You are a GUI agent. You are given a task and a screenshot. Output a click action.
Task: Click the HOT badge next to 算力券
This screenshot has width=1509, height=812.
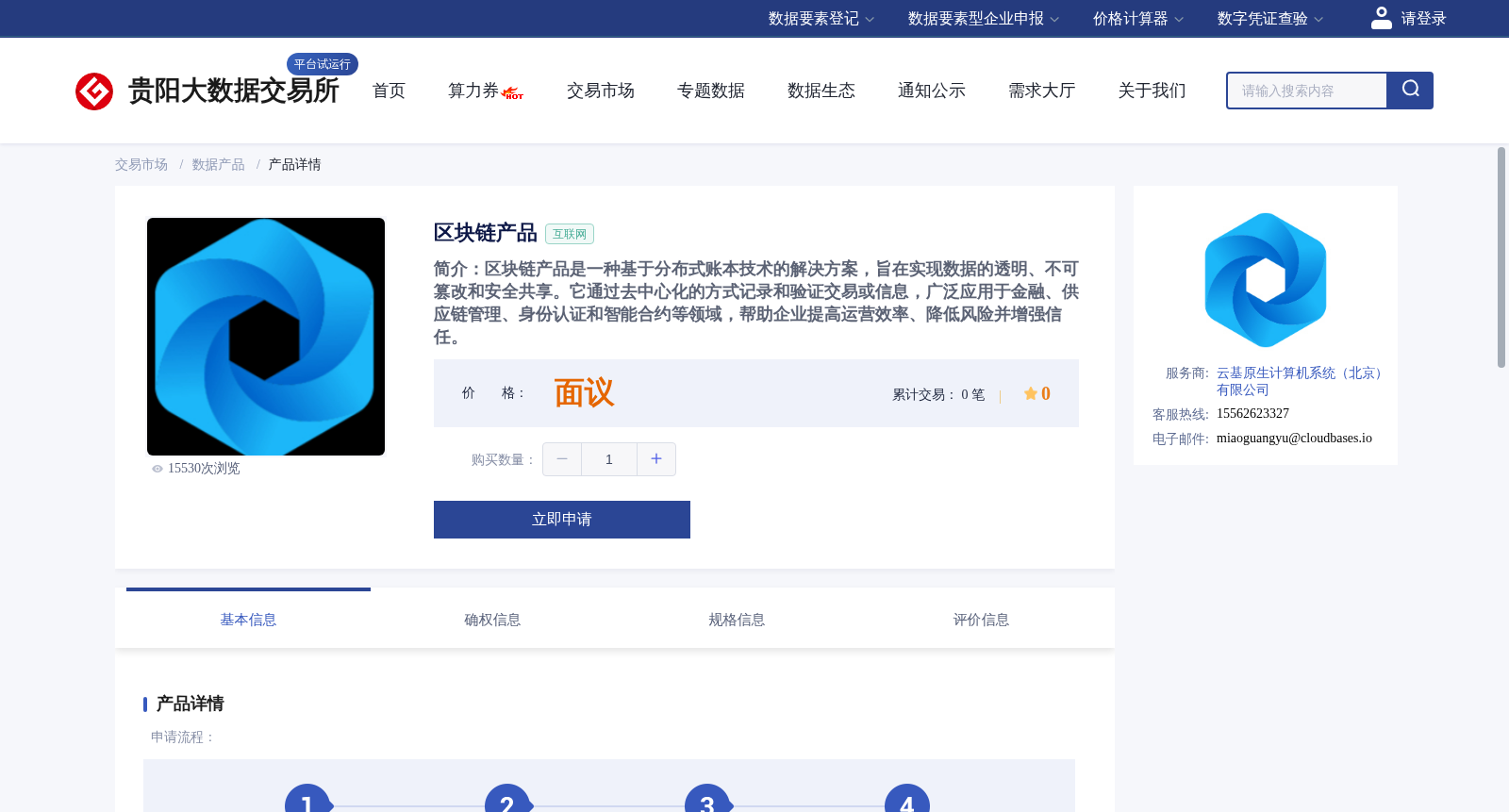click(513, 93)
